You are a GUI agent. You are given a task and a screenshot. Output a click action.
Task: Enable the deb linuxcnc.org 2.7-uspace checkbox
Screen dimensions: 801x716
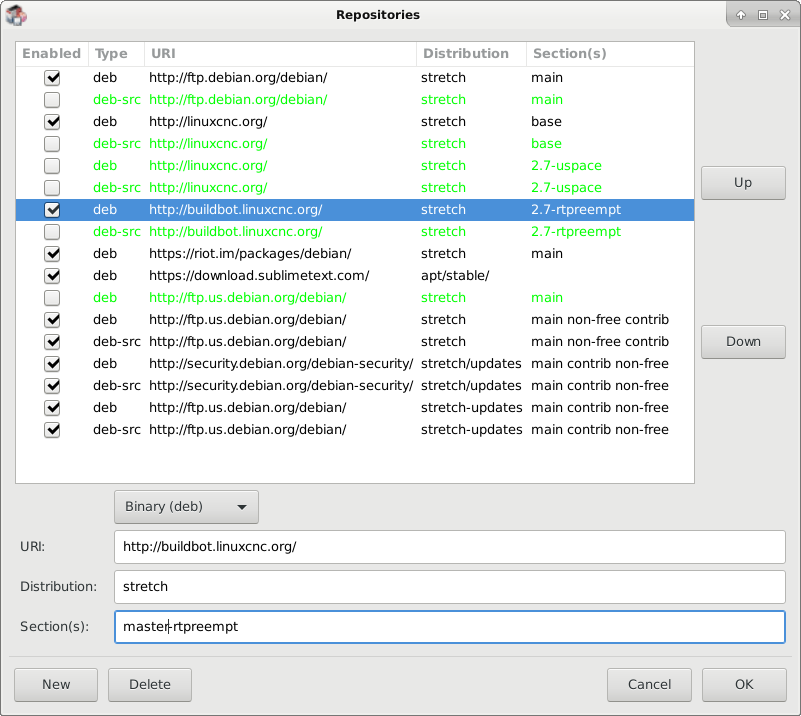[x=52, y=165]
